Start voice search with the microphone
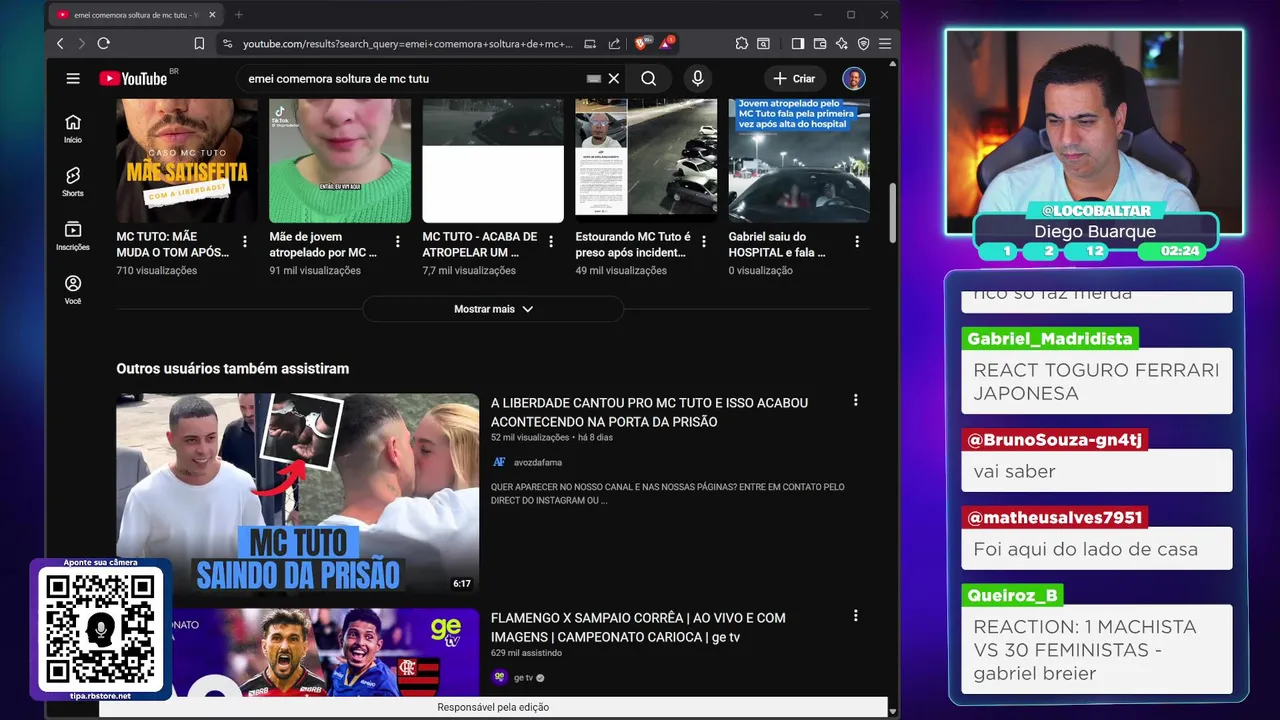Screen dimensions: 1280x720 698,78
